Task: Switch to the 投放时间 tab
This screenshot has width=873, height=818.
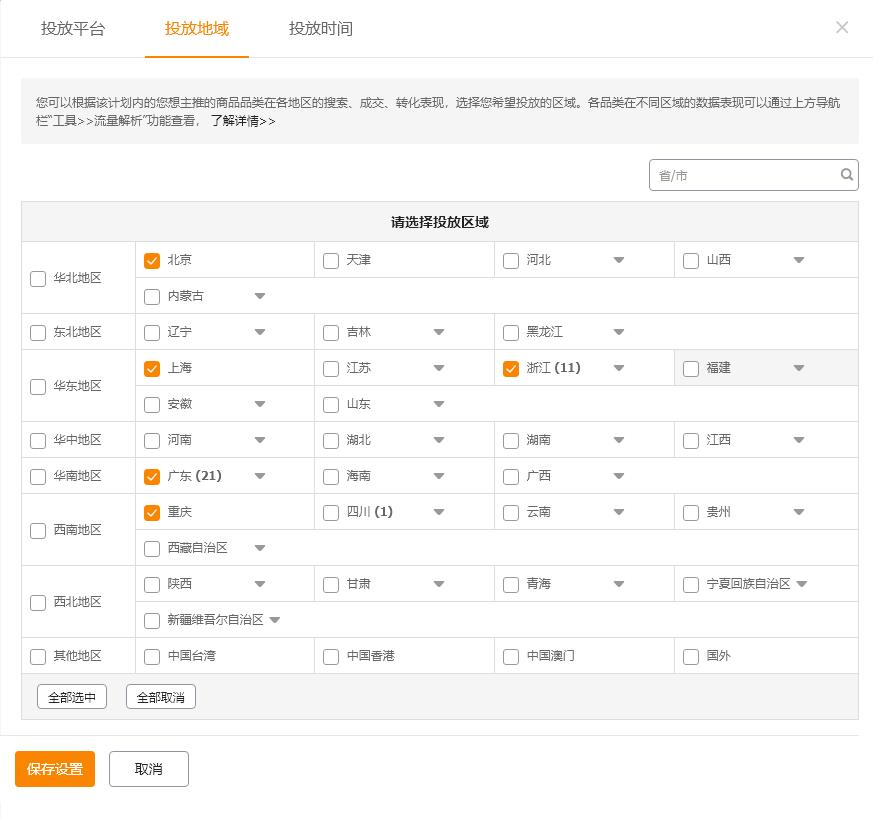Action: (x=317, y=30)
